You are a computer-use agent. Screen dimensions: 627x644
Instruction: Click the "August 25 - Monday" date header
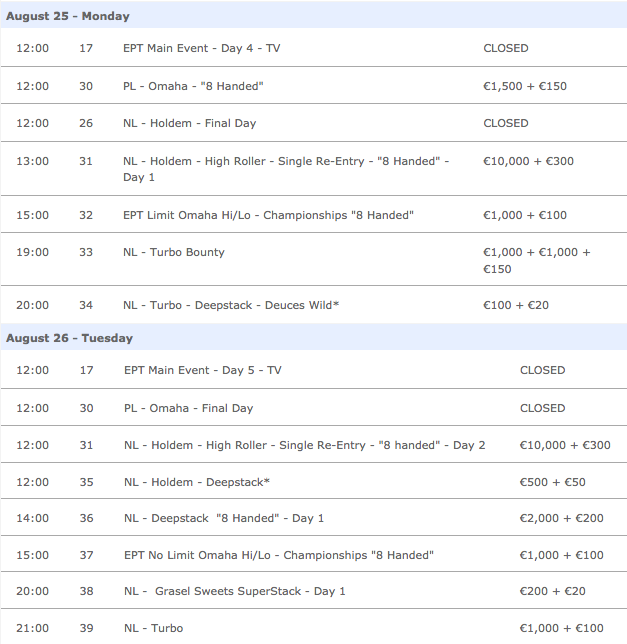[68, 16]
